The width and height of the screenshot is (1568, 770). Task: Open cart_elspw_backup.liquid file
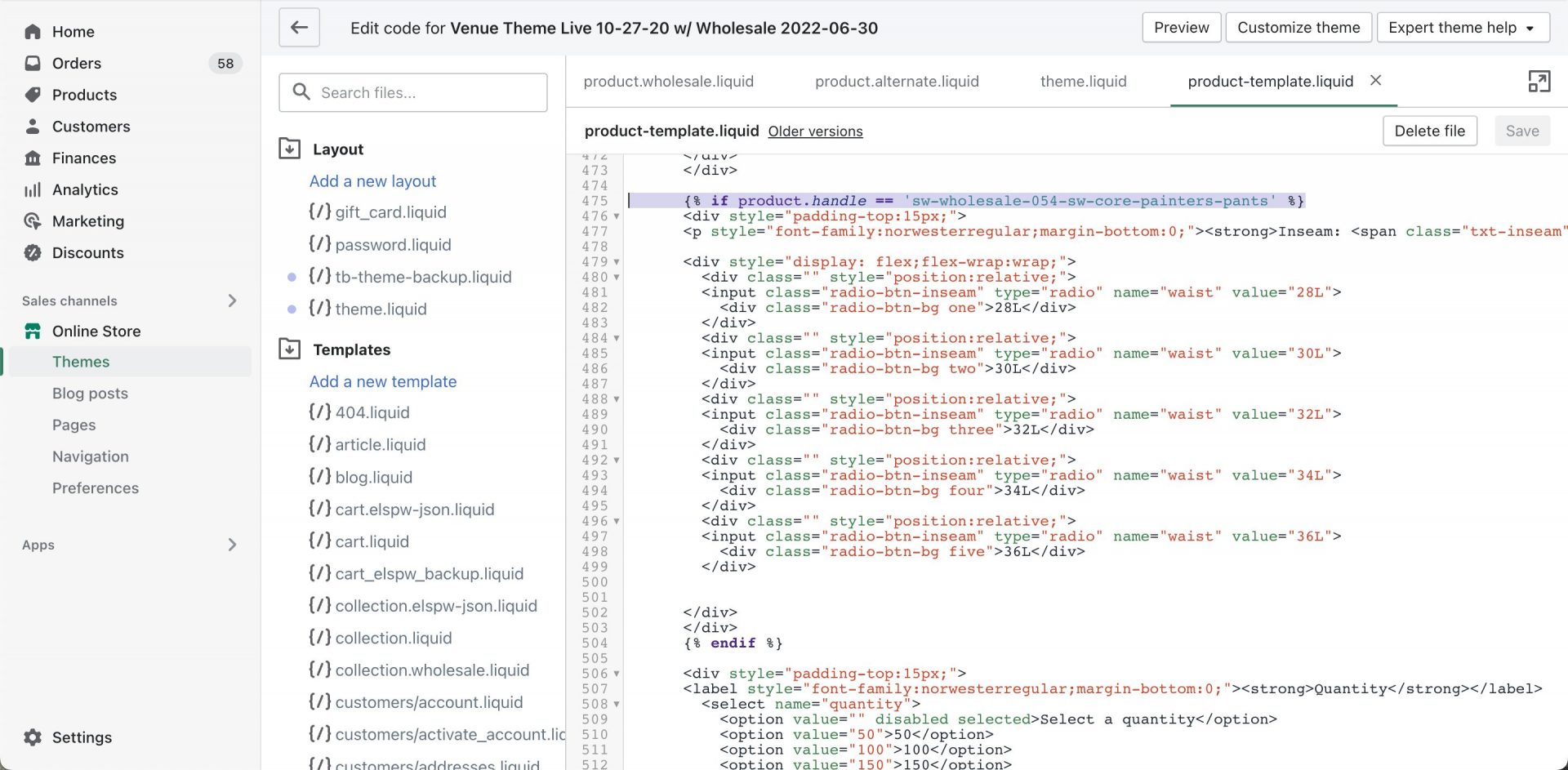(429, 574)
